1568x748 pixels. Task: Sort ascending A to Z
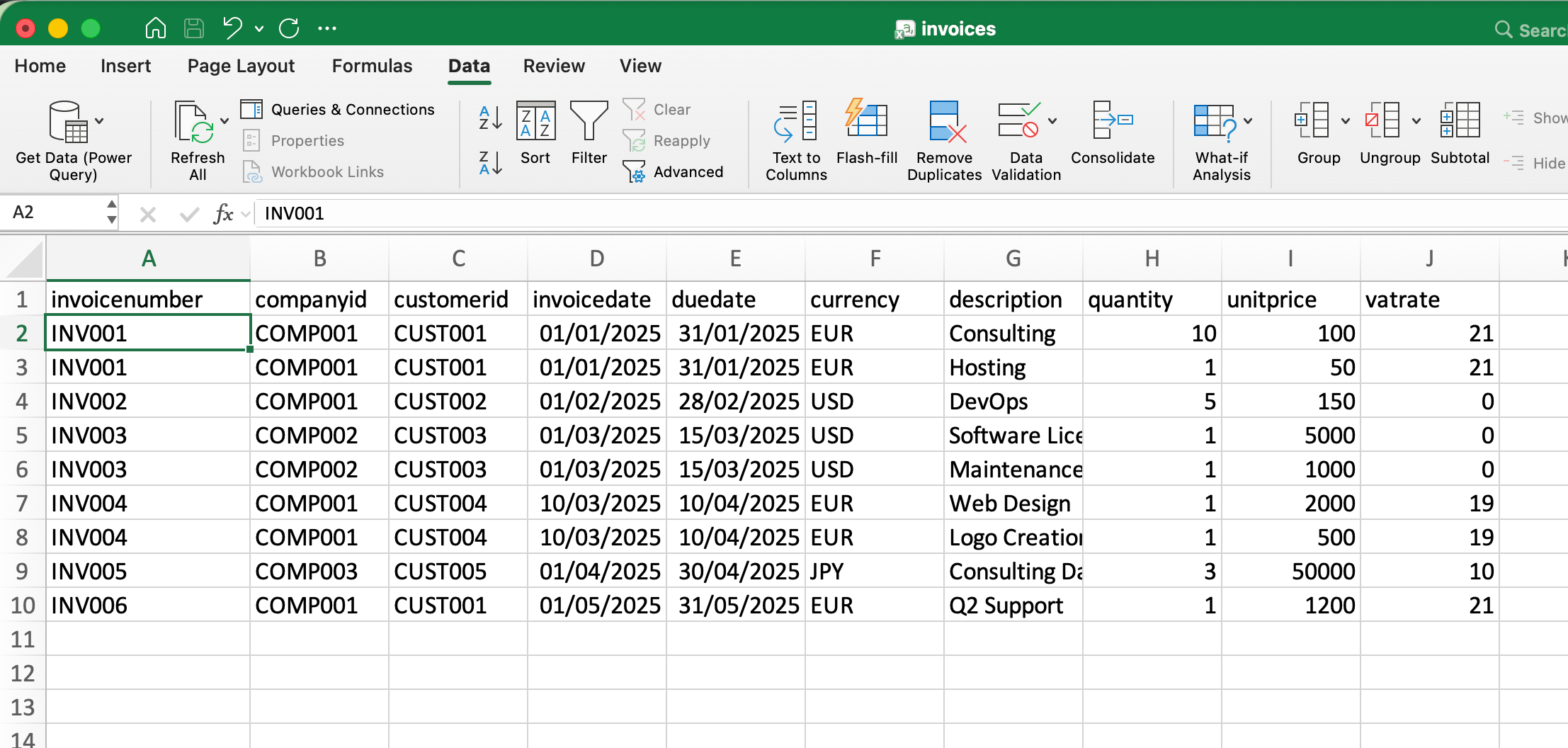[490, 118]
